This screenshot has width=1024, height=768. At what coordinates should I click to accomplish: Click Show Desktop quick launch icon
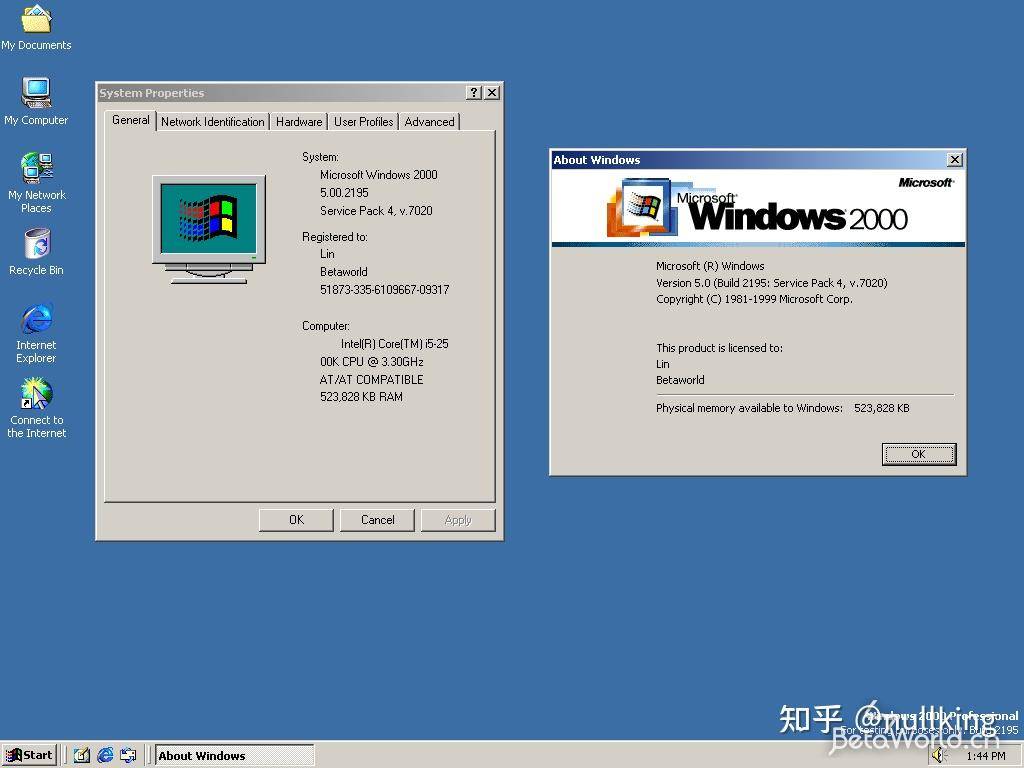pyautogui.click(x=82, y=755)
